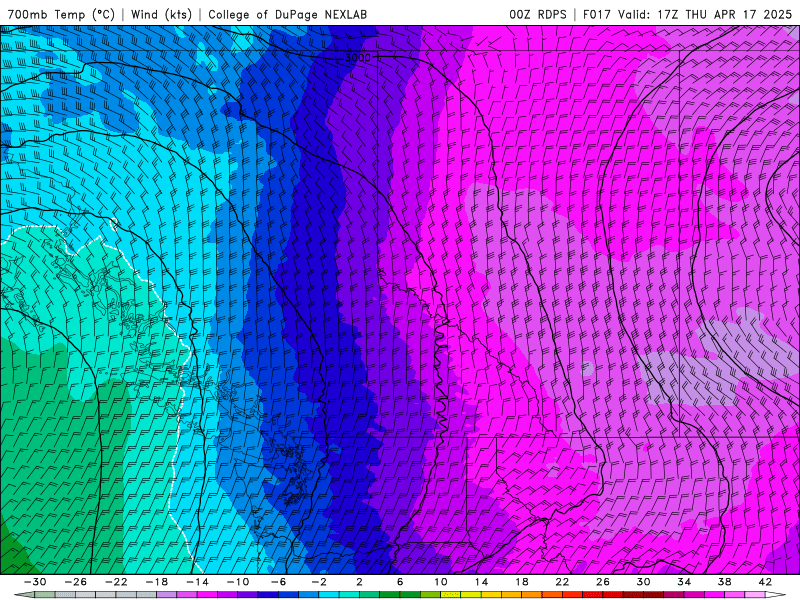800x600 pixels.
Task: Click the "F017 Valid: 17Z THU APR 17 2025" text
Action: click(687, 14)
